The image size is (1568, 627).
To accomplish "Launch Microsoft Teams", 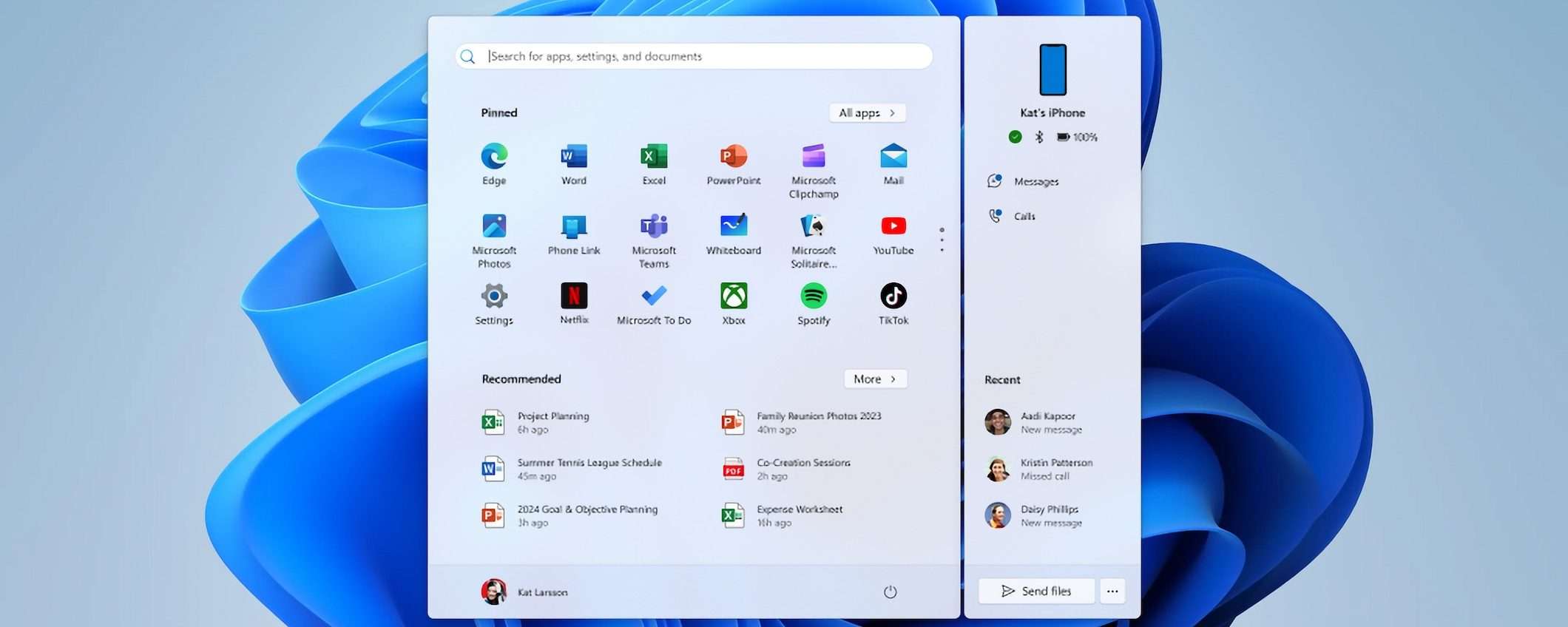I will click(654, 241).
